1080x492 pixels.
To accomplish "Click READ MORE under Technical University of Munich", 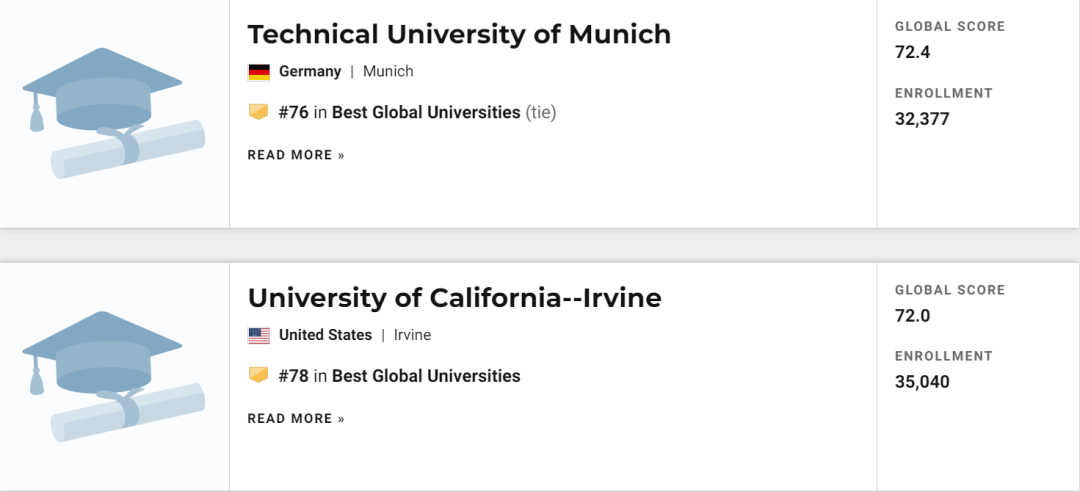I will [x=296, y=155].
